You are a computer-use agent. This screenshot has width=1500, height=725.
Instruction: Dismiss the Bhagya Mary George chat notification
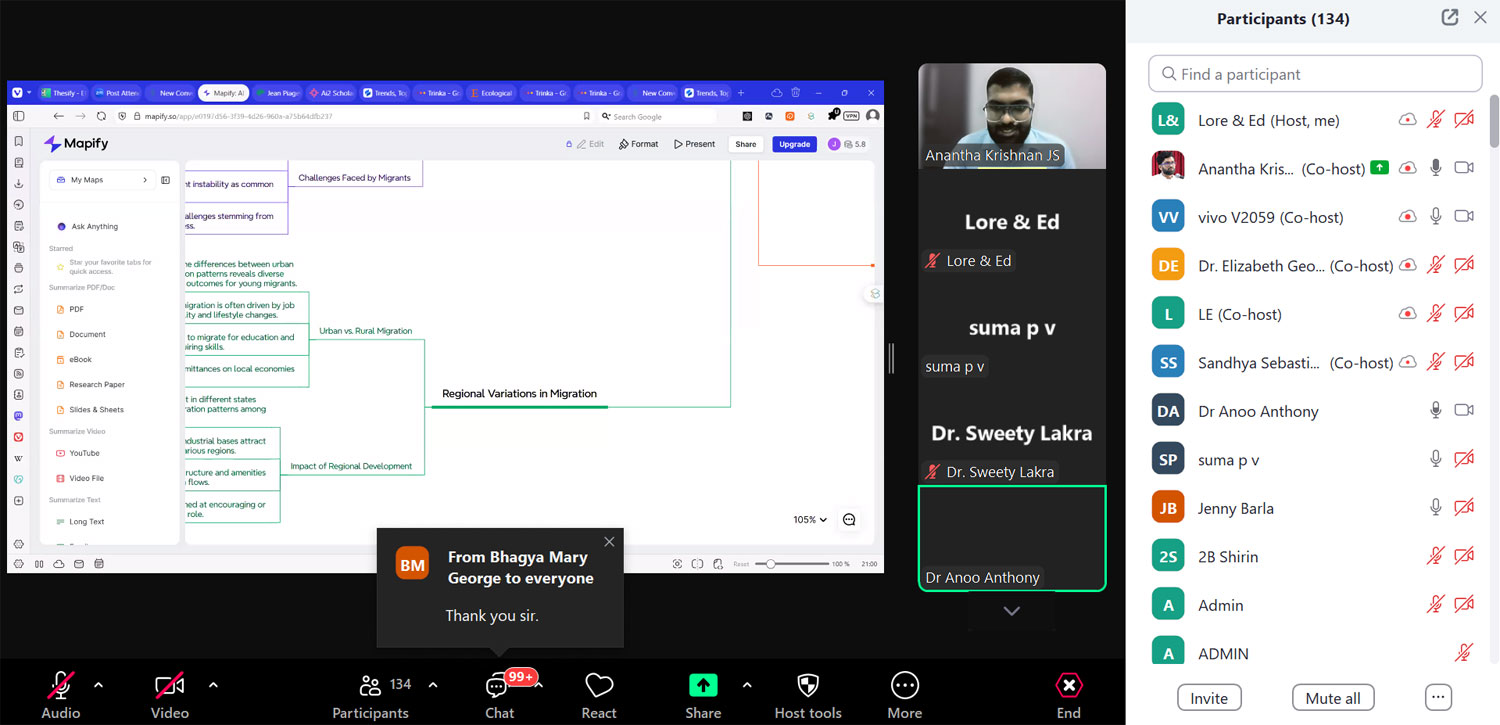tap(609, 542)
